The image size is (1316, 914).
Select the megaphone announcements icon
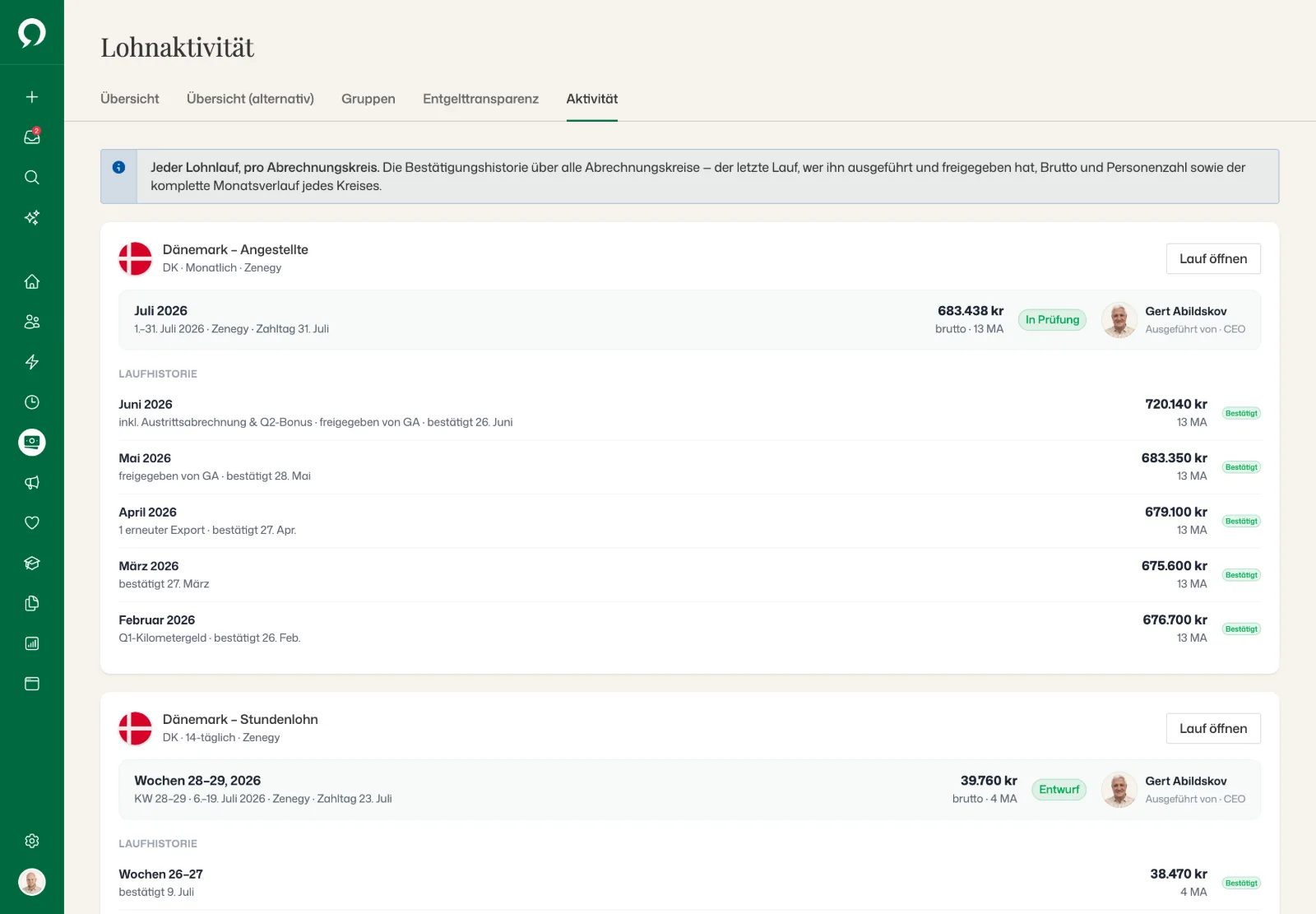tap(32, 483)
